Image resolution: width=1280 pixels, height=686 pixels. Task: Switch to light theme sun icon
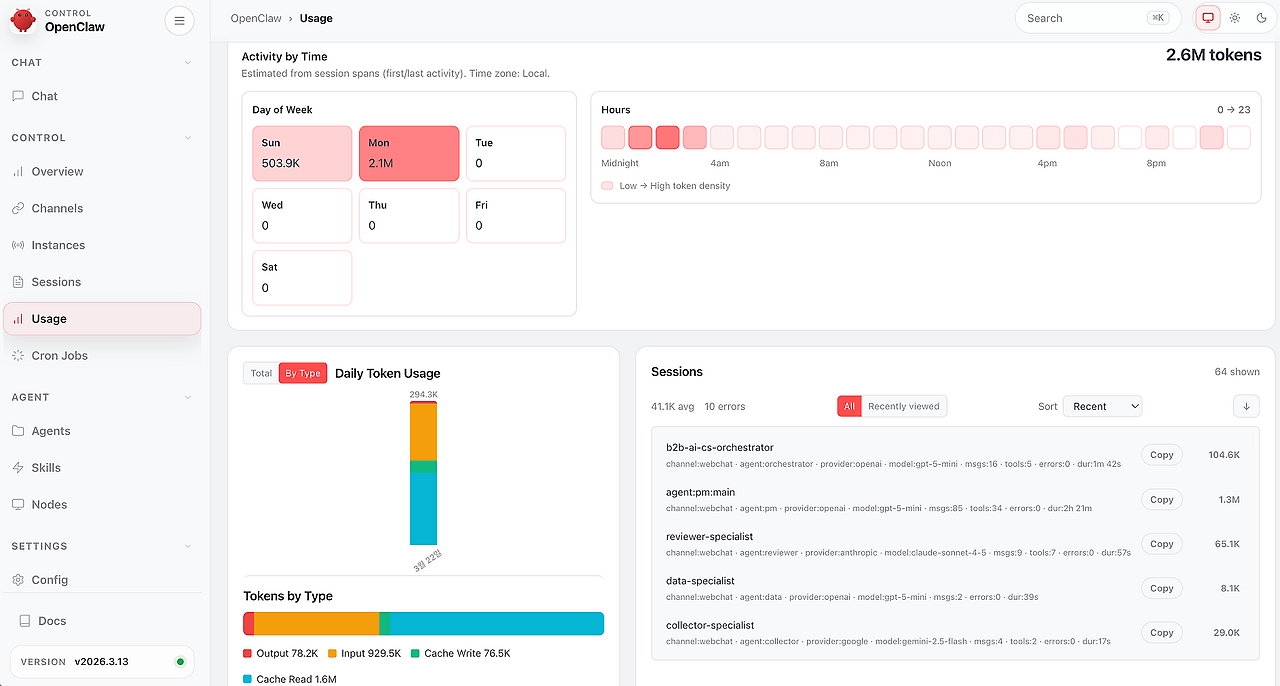tap(1235, 18)
